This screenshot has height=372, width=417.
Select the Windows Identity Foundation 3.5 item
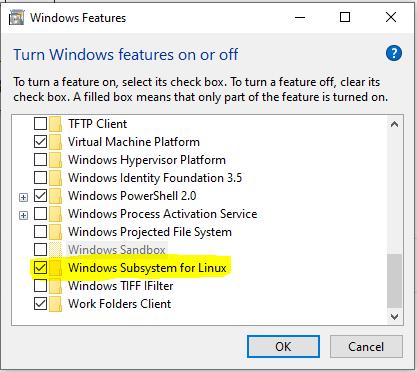pyautogui.click(x=155, y=178)
